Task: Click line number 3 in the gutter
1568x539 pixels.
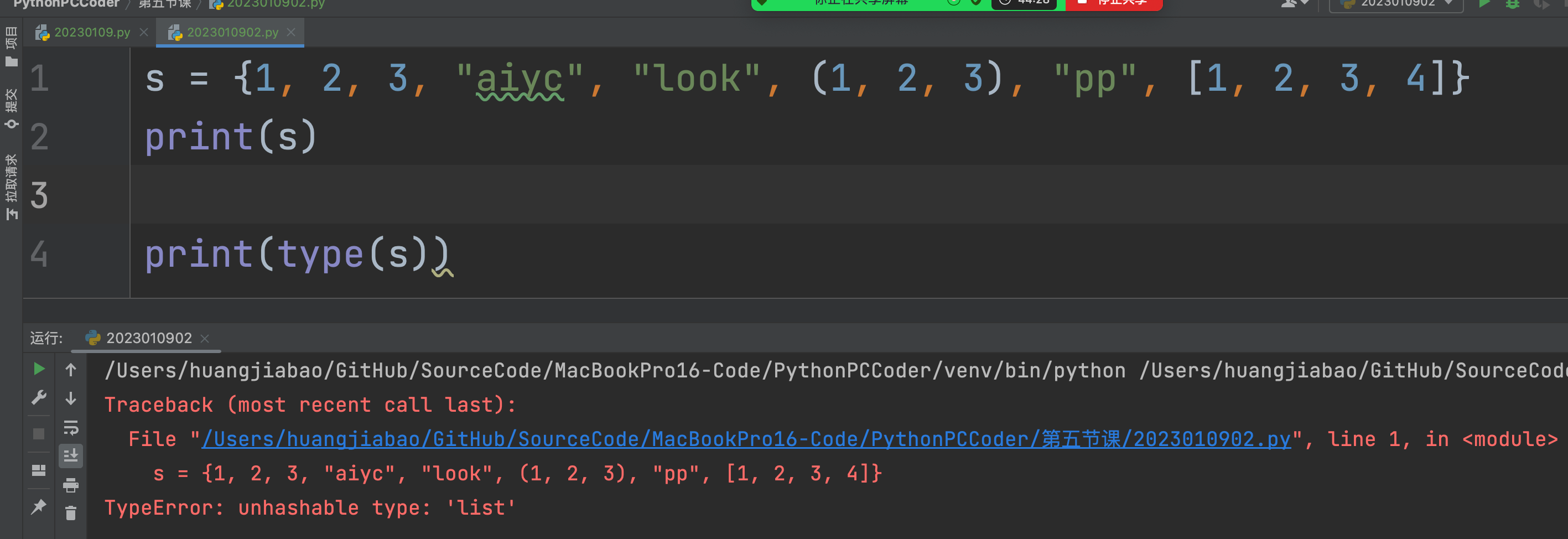Action: point(40,195)
